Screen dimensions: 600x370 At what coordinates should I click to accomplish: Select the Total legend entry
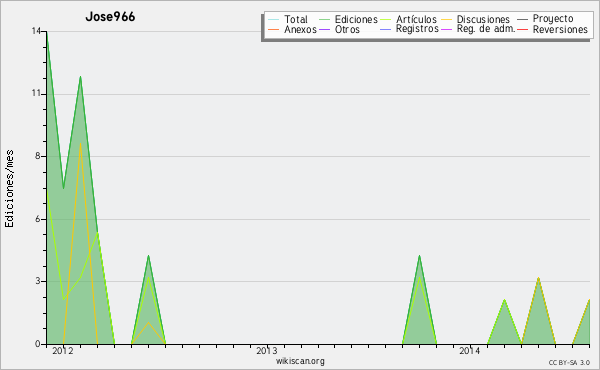point(296,19)
